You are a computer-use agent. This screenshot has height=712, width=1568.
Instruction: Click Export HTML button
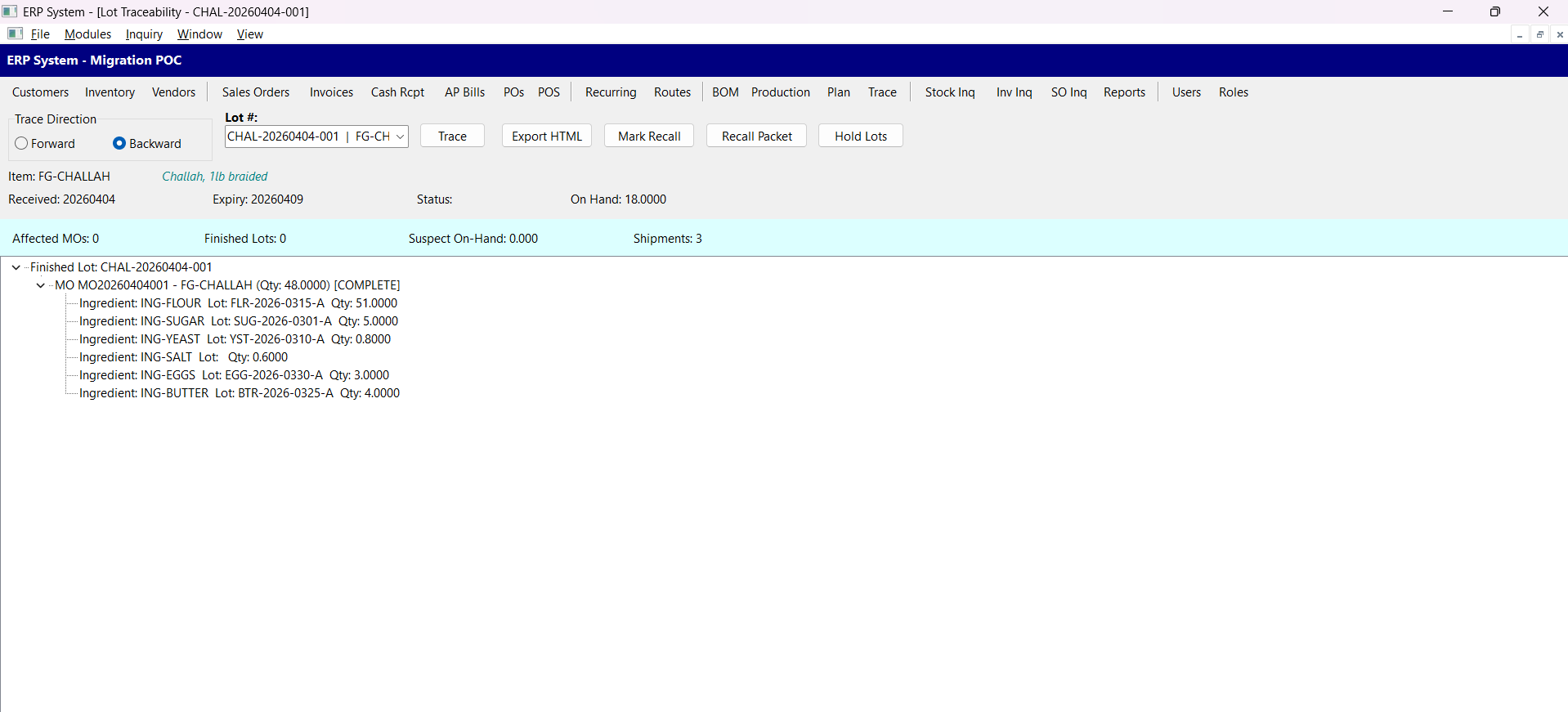click(547, 137)
